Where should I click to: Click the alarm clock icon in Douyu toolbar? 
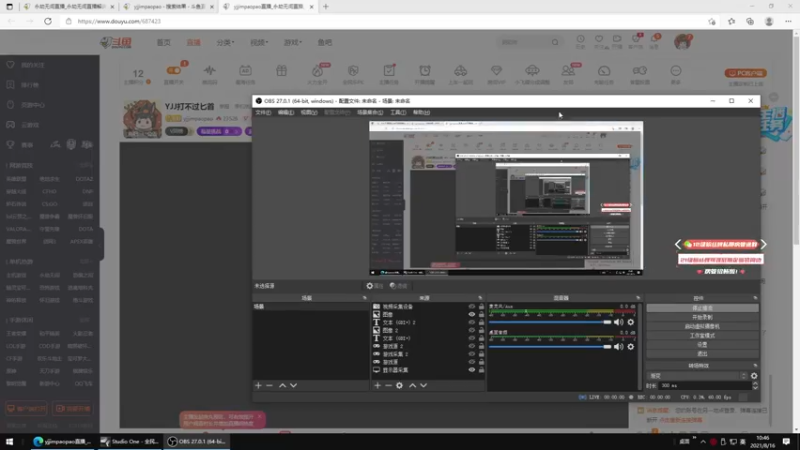tap(425, 73)
